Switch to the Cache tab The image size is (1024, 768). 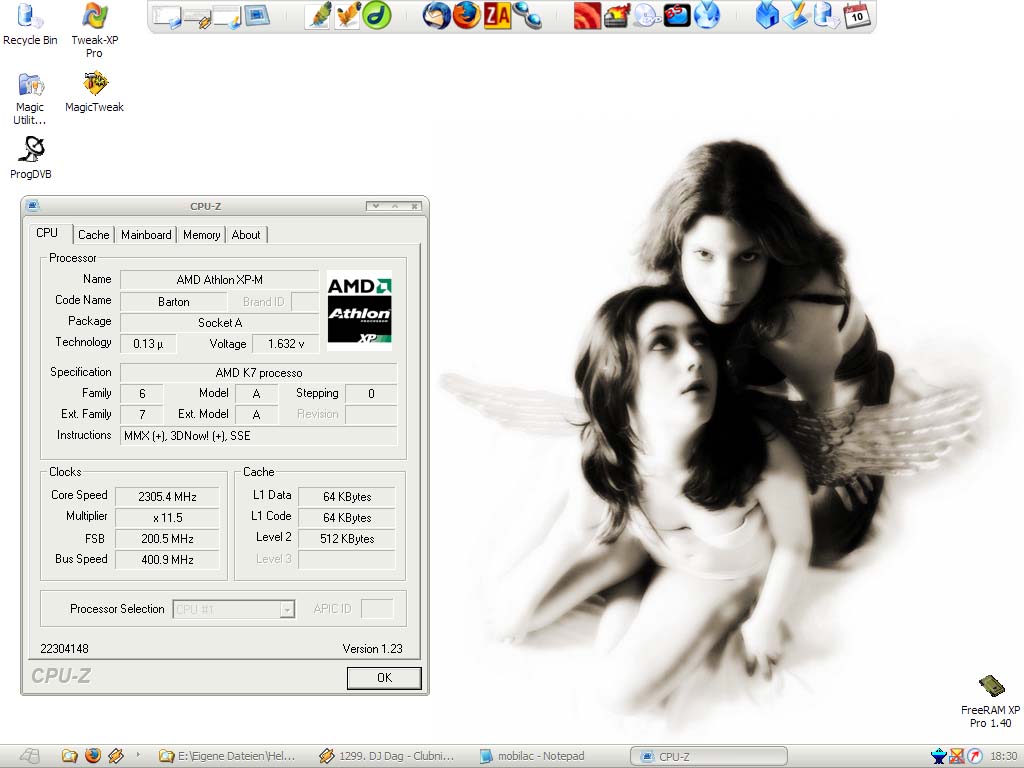tap(94, 235)
